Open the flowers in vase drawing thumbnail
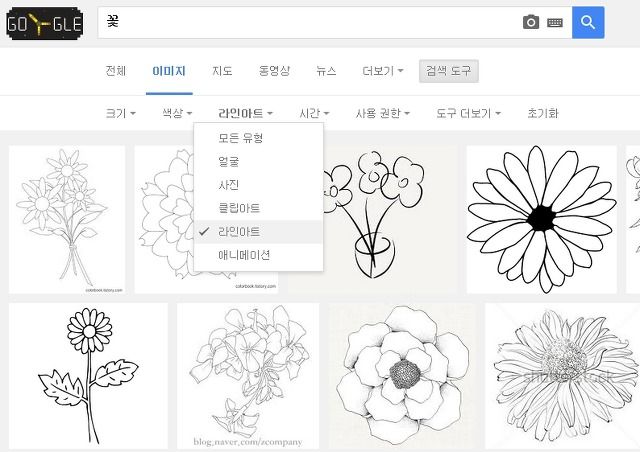640x452 pixels. (x=390, y=219)
